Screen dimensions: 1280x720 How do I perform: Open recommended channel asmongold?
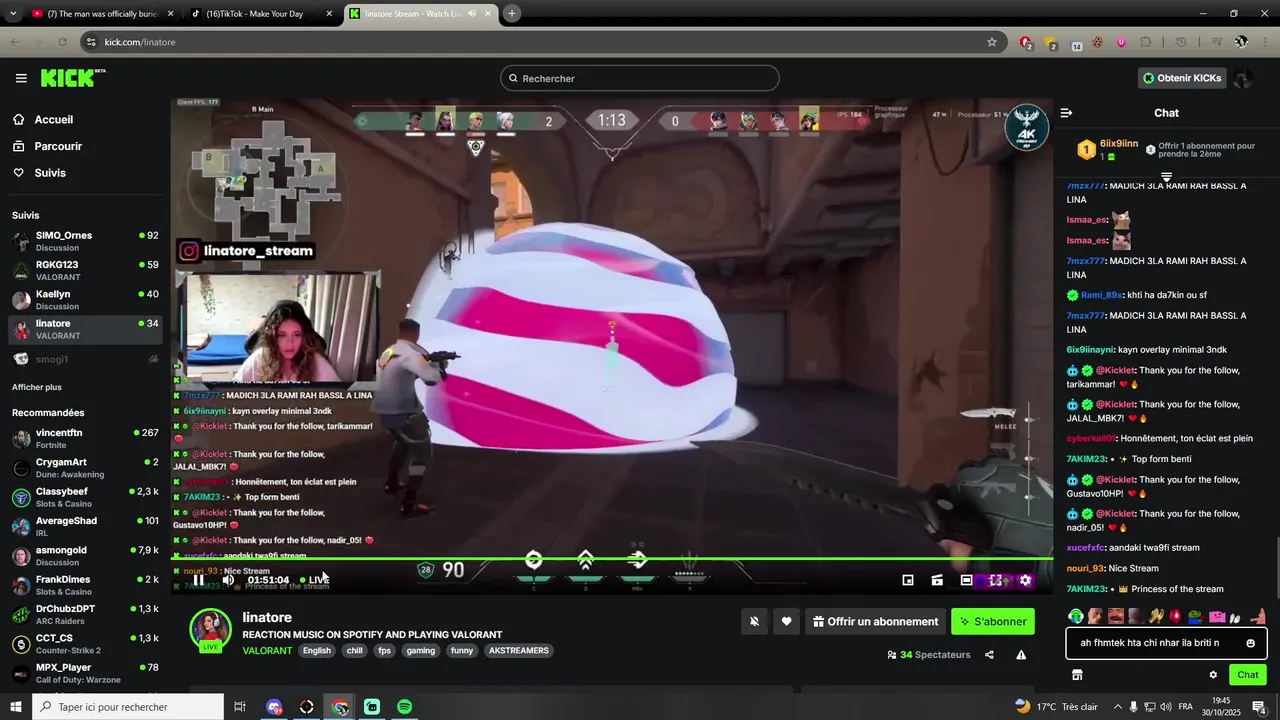(x=85, y=556)
